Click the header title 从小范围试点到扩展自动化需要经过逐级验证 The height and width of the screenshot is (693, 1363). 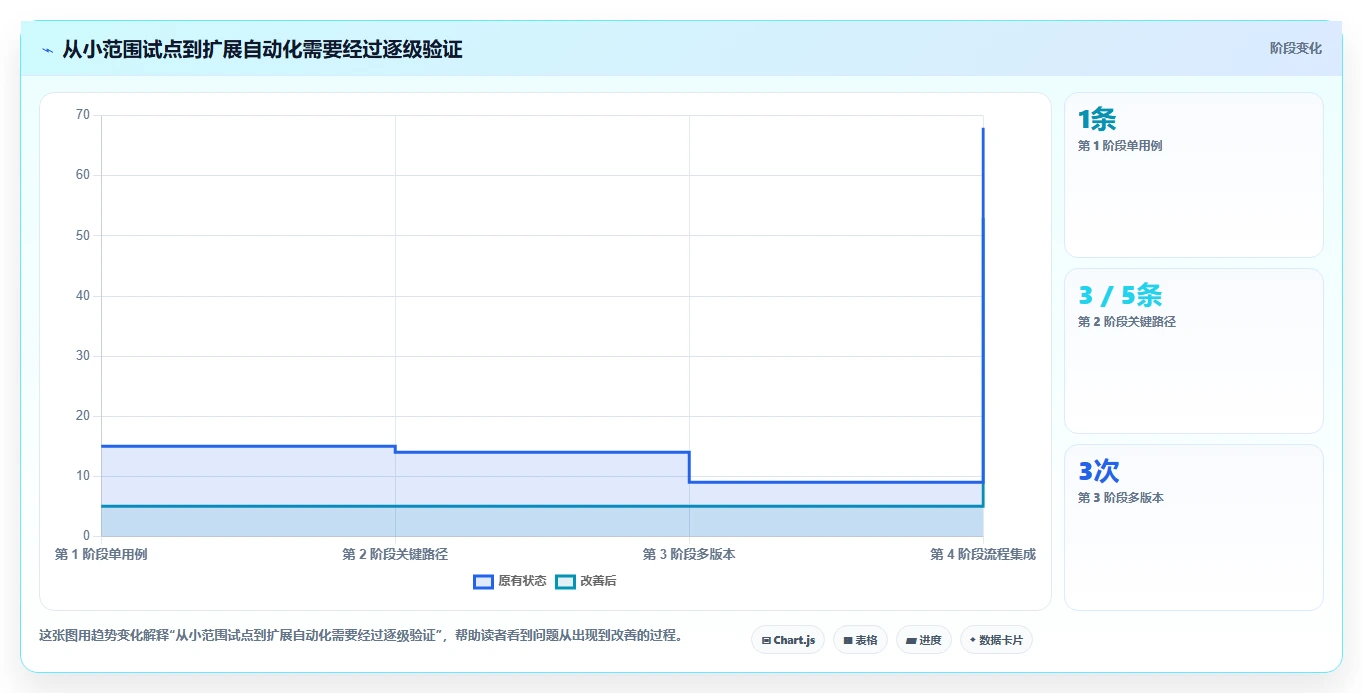click(x=262, y=49)
